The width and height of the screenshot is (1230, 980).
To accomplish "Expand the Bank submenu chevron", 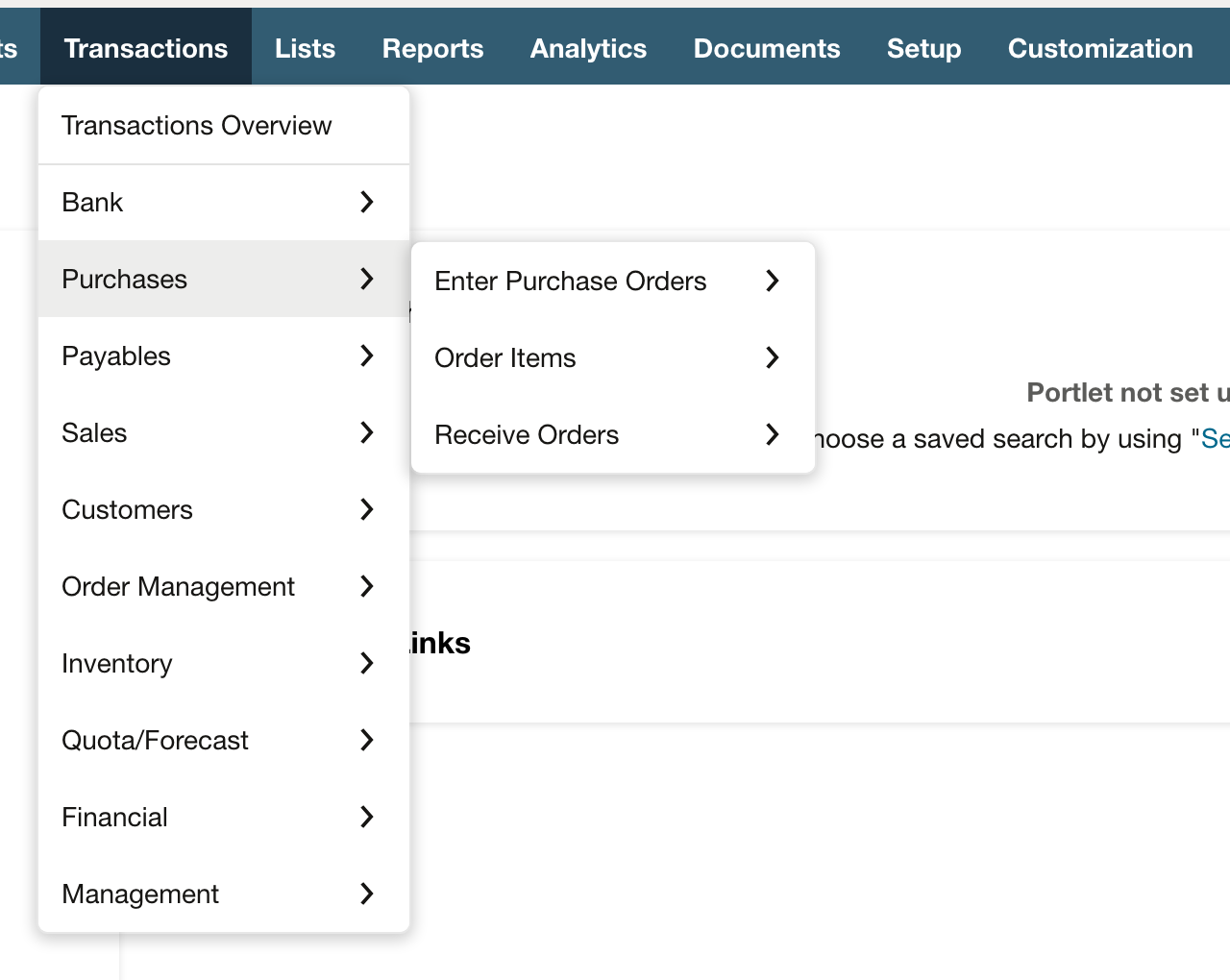I will (x=366, y=202).
